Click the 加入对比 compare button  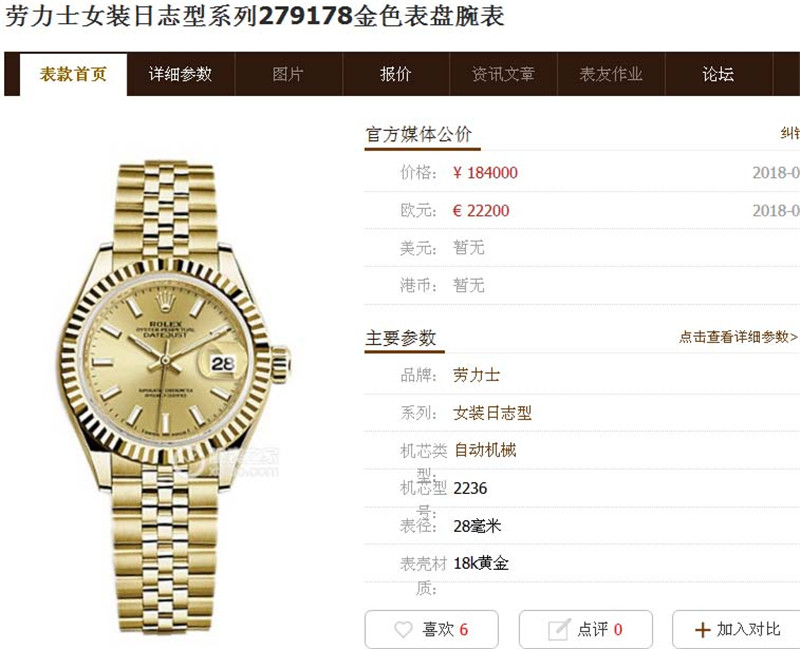(x=736, y=629)
